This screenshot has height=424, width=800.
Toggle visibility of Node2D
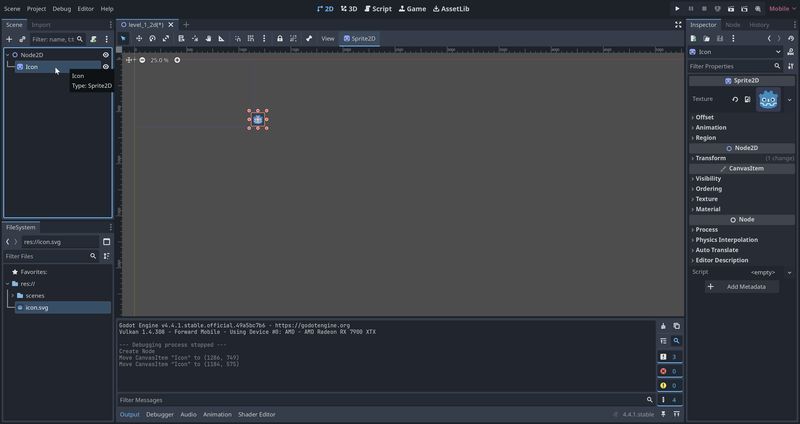coord(106,55)
